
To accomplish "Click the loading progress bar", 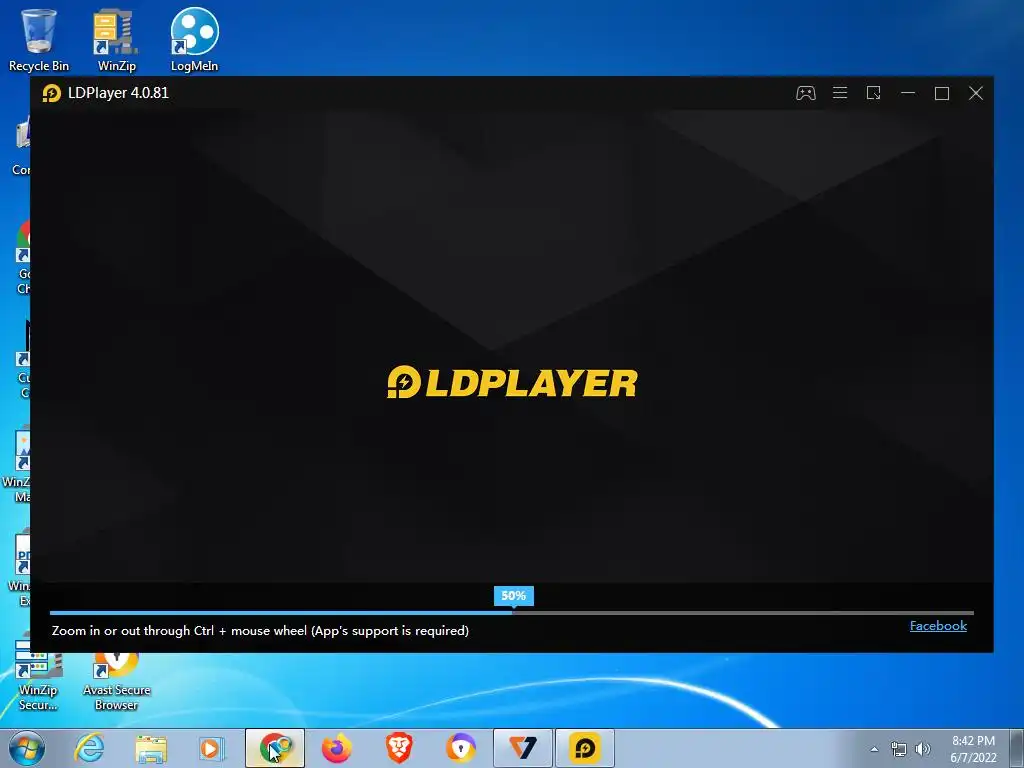I will pos(511,613).
